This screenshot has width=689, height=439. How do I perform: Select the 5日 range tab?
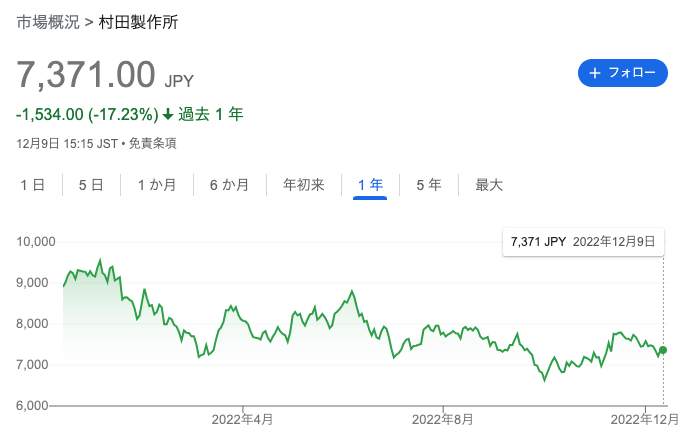[91, 185]
